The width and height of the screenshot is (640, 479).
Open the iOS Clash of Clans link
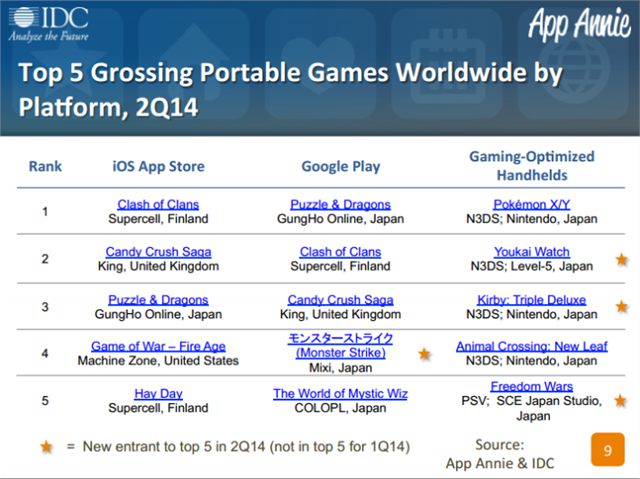[x=158, y=204]
